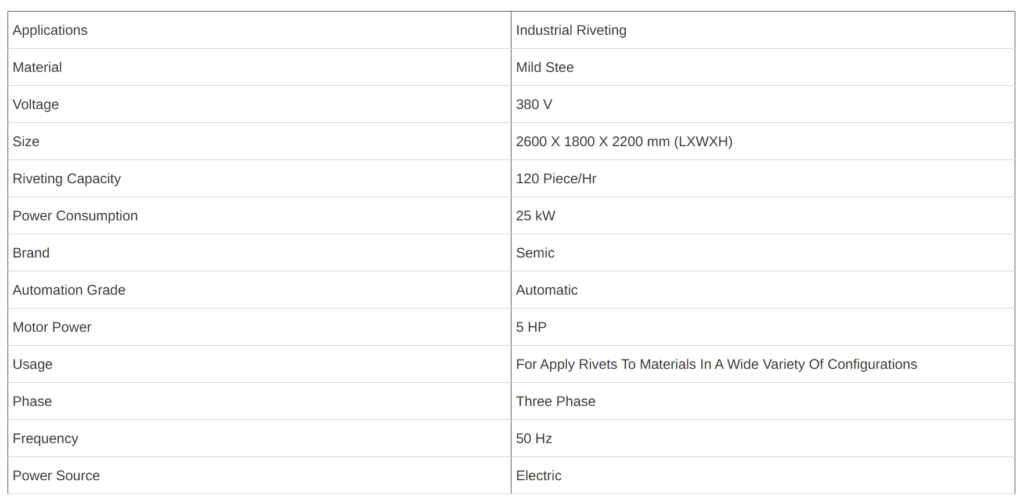Screen dimensions: 1024x504
Task: Select the 120 Piece/Hr value
Action: point(556,178)
